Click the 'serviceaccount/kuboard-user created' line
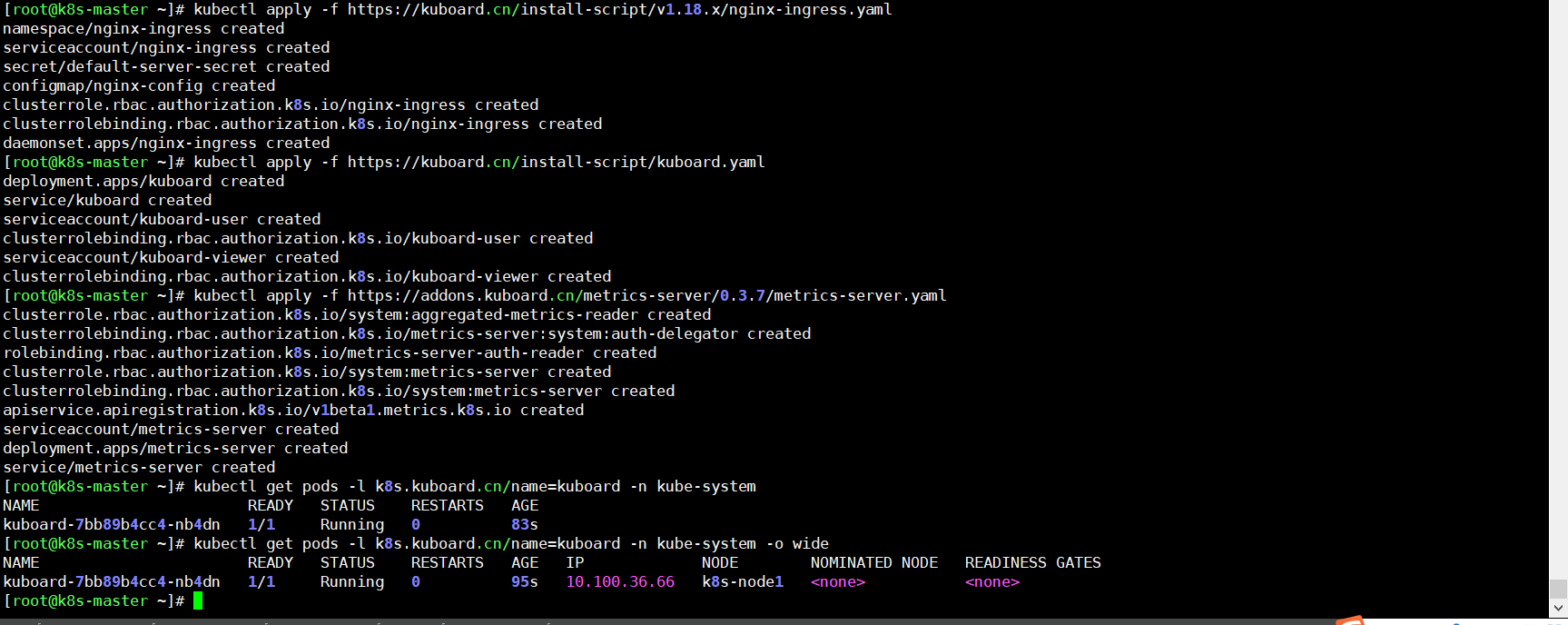1568x625 pixels. (x=162, y=220)
